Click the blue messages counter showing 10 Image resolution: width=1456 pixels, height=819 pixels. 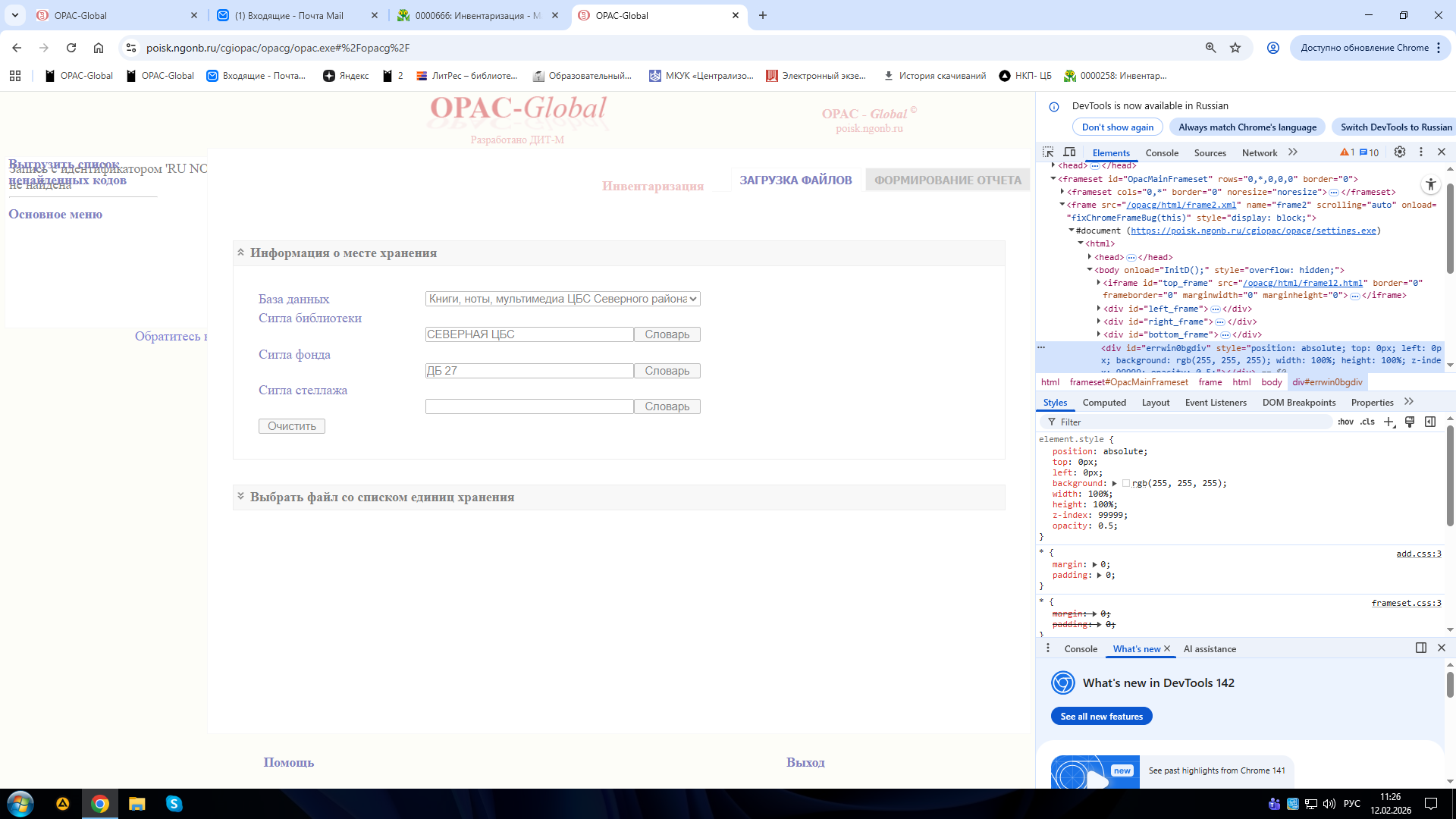point(1370,152)
